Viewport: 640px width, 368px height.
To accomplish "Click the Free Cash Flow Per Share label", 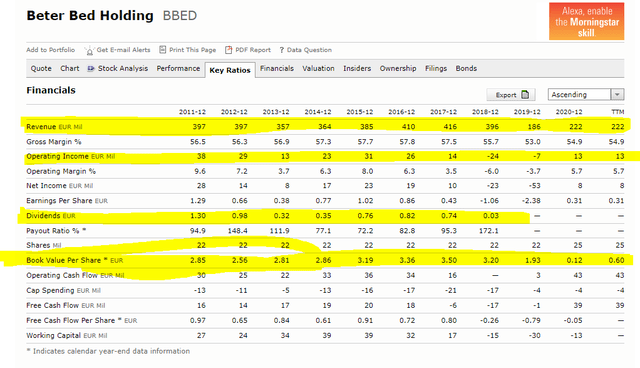I will pos(82,321).
